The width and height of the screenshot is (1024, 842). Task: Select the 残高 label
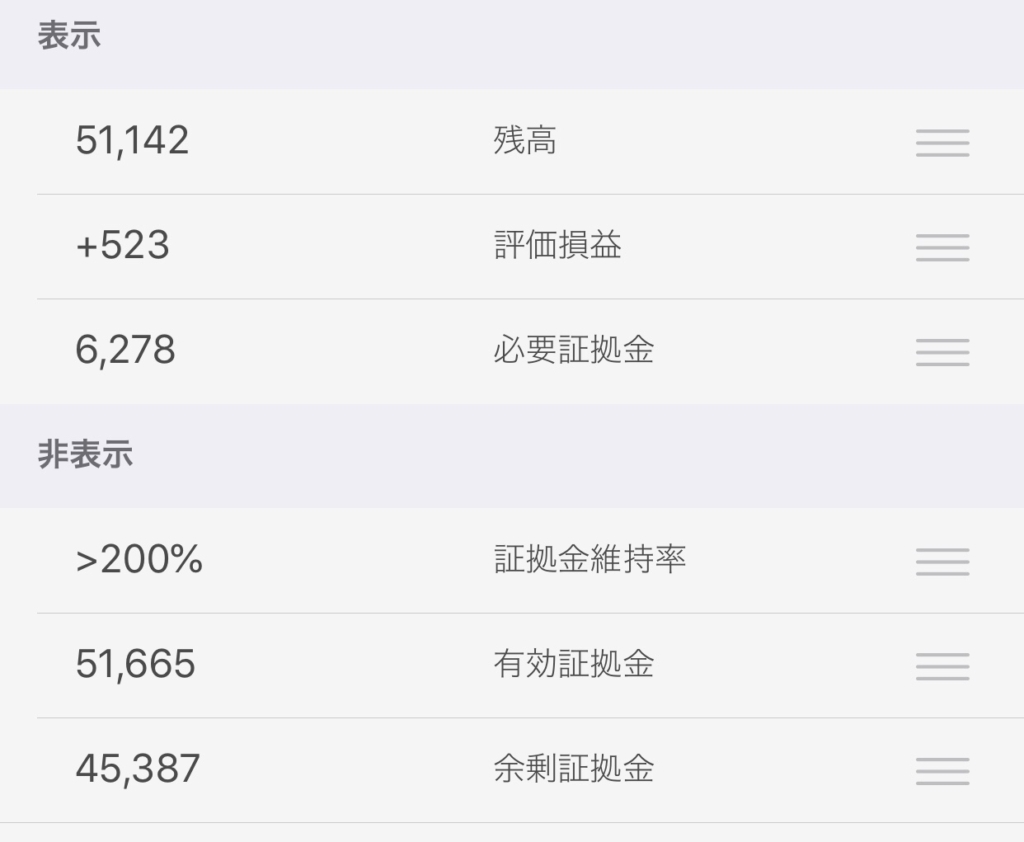point(525,140)
